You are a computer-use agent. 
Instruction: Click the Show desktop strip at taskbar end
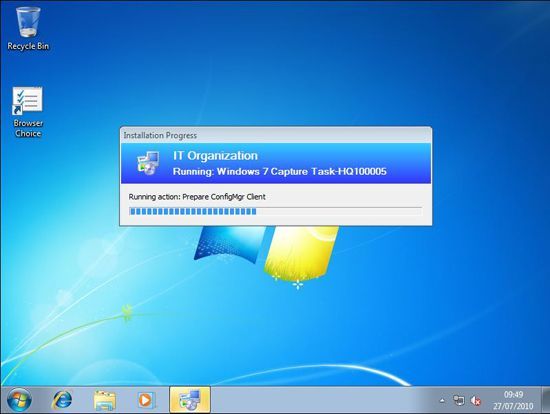point(545,400)
